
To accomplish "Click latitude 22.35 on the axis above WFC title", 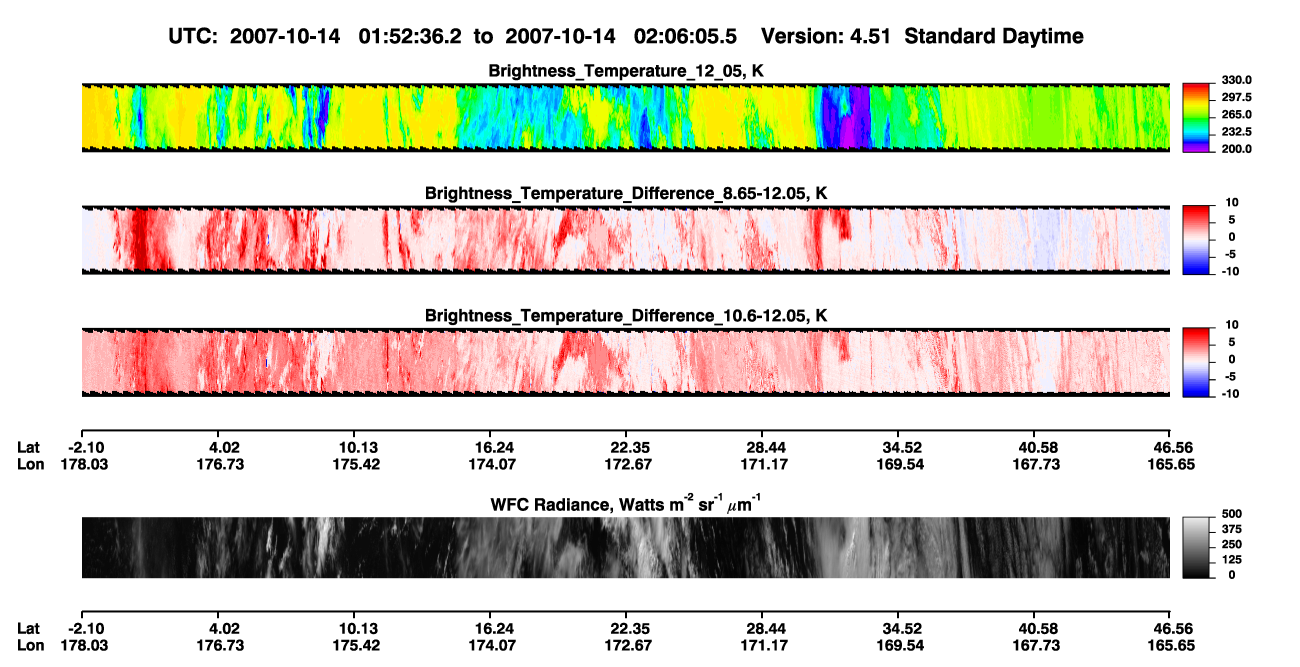I will point(626,448).
